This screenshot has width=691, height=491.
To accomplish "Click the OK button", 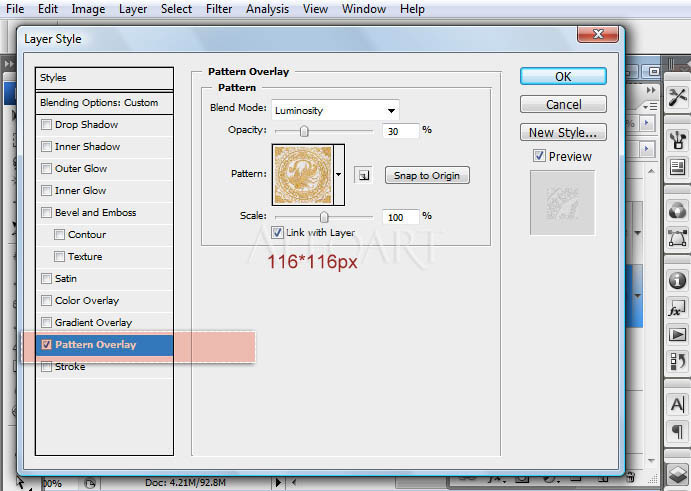I will (563, 76).
